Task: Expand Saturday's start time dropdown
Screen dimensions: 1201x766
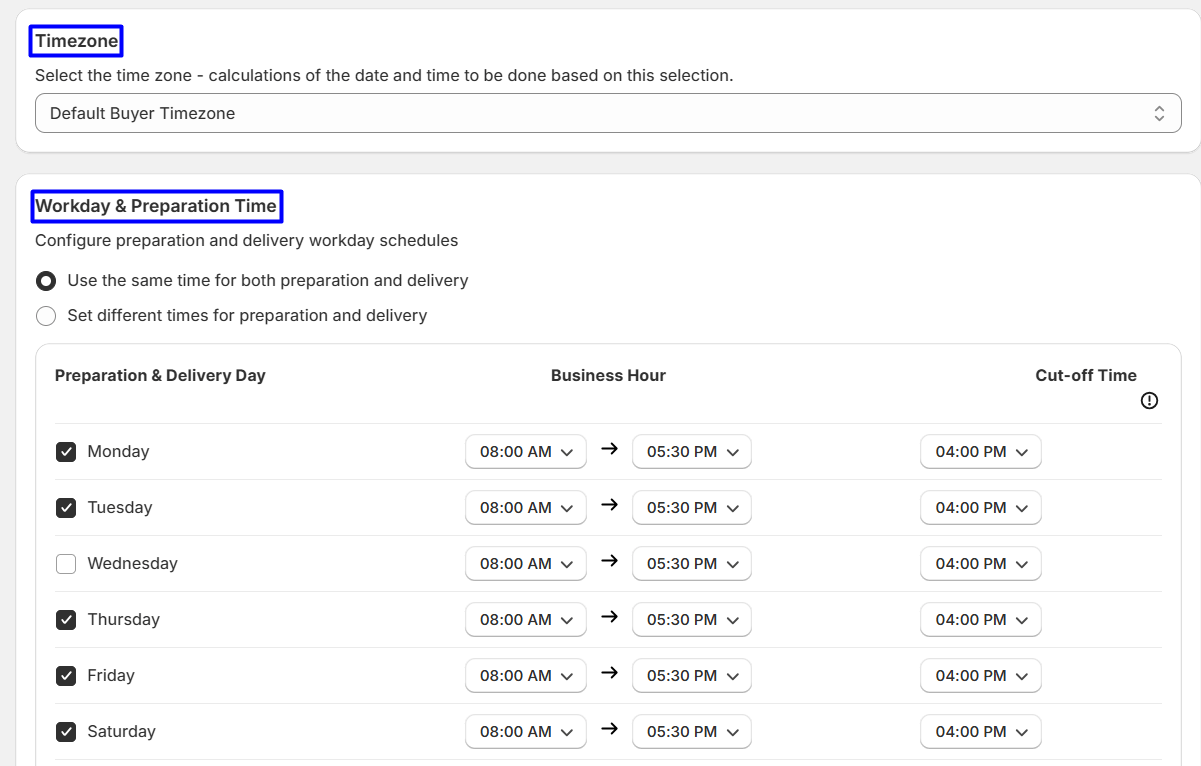Action: tap(525, 732)
